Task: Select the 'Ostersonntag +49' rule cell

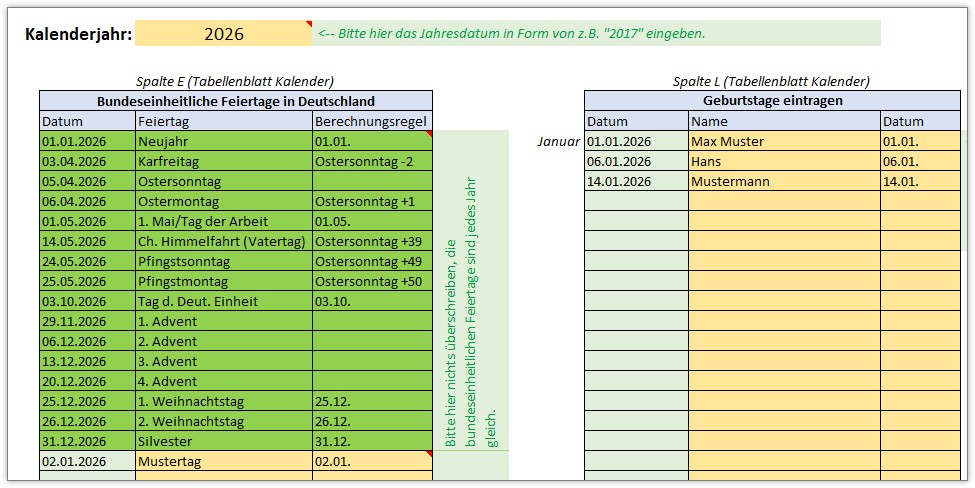Action: pos(372,261)
